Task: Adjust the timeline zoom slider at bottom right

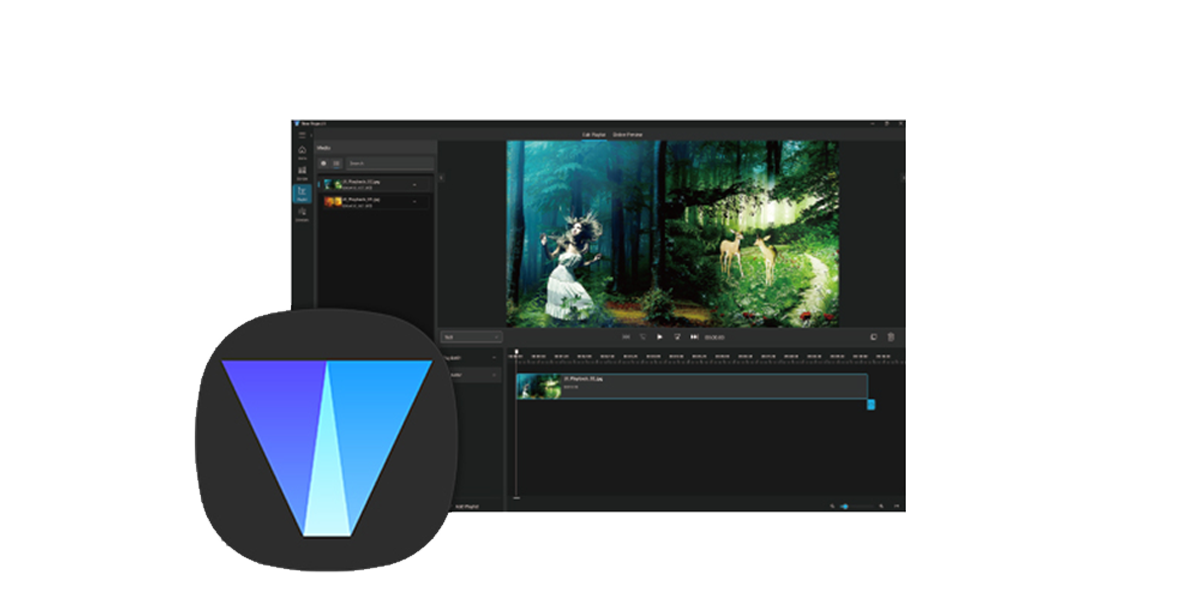Action: pyautogui.click(x=846, y=504)
